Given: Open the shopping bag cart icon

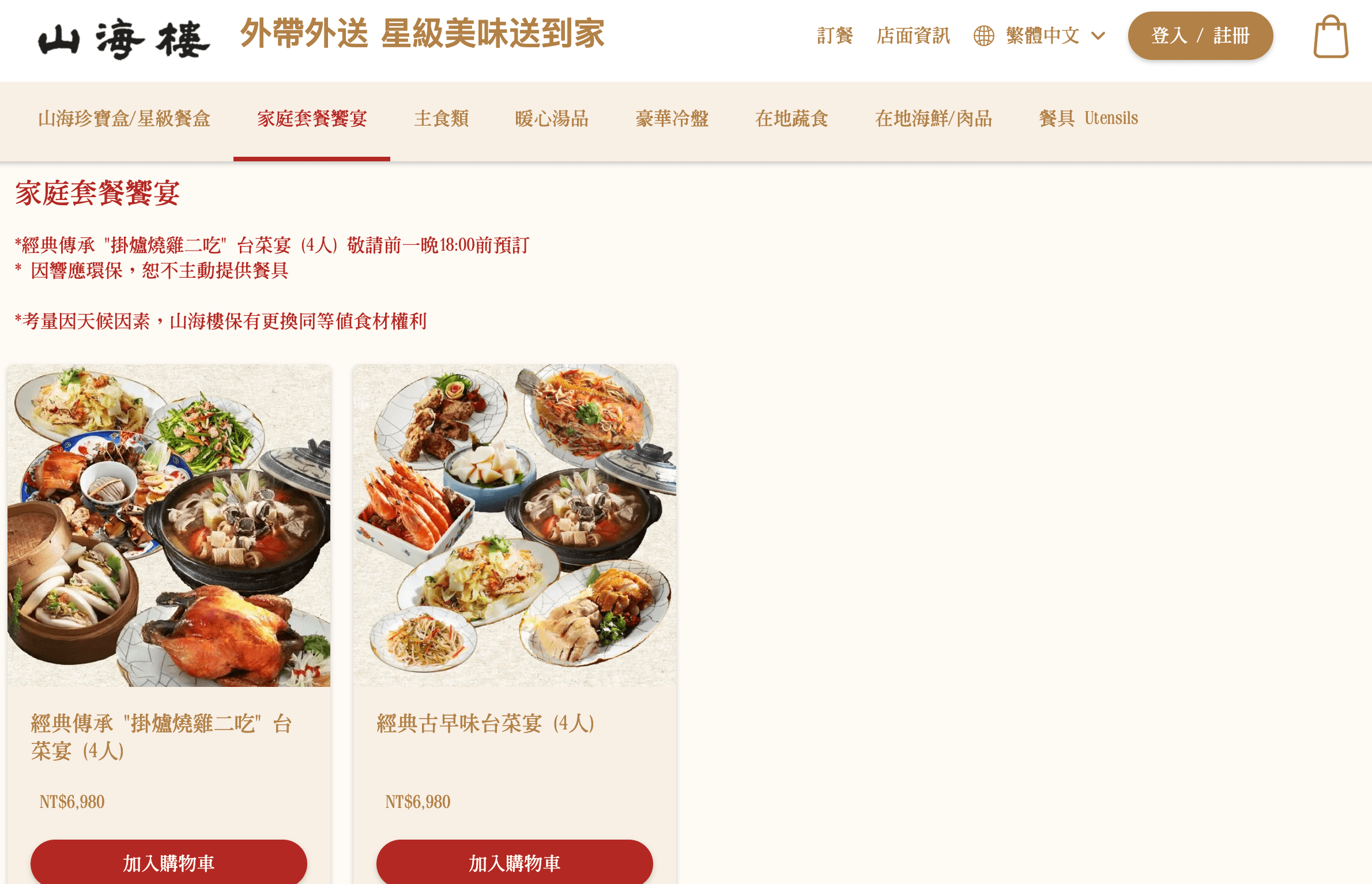Looking at the screenshot, I should pyautogui.click(x=1330, y=36).
